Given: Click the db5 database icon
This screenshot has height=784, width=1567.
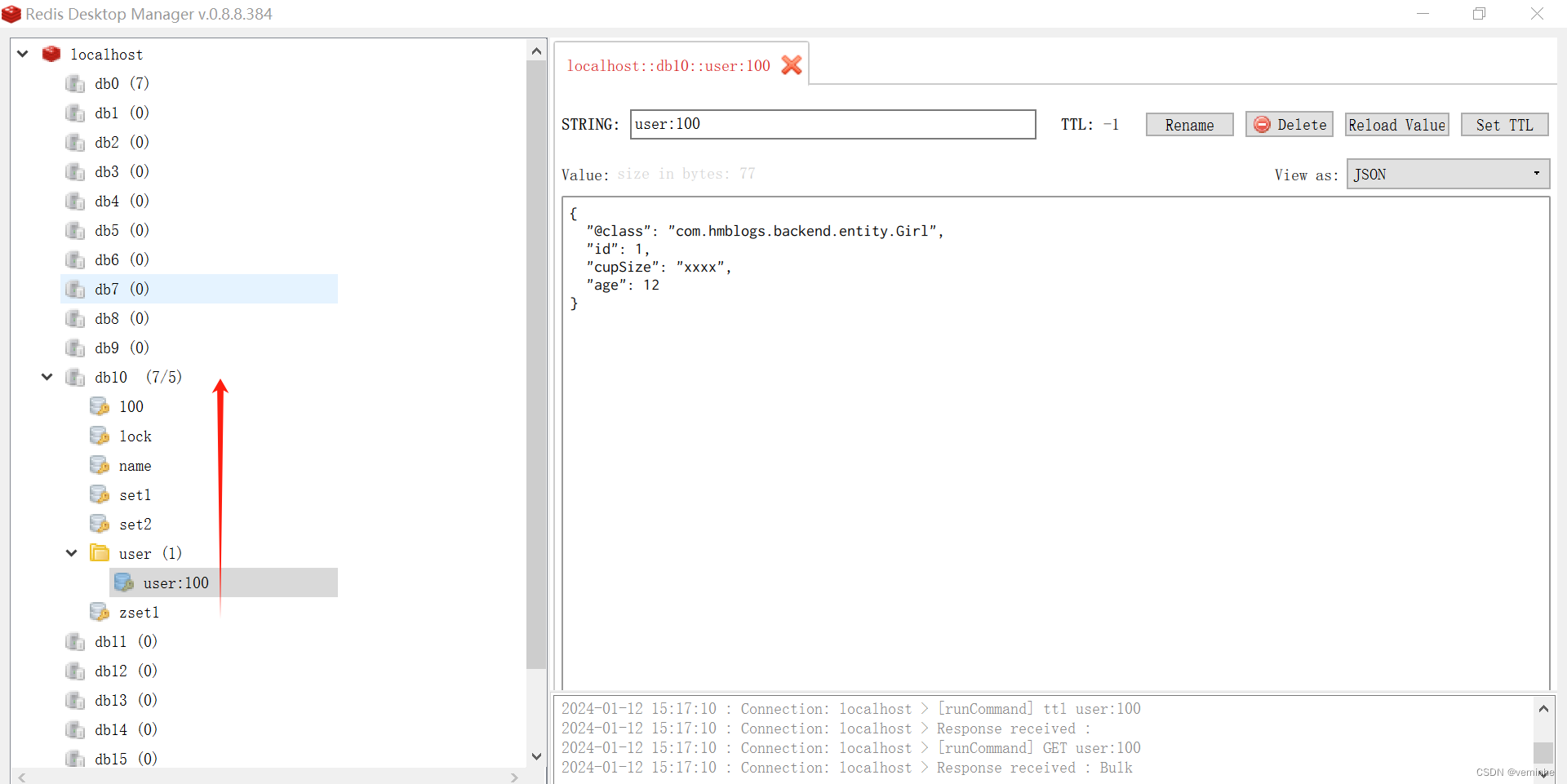Looking at the screenshot, I should click(75, 230).
